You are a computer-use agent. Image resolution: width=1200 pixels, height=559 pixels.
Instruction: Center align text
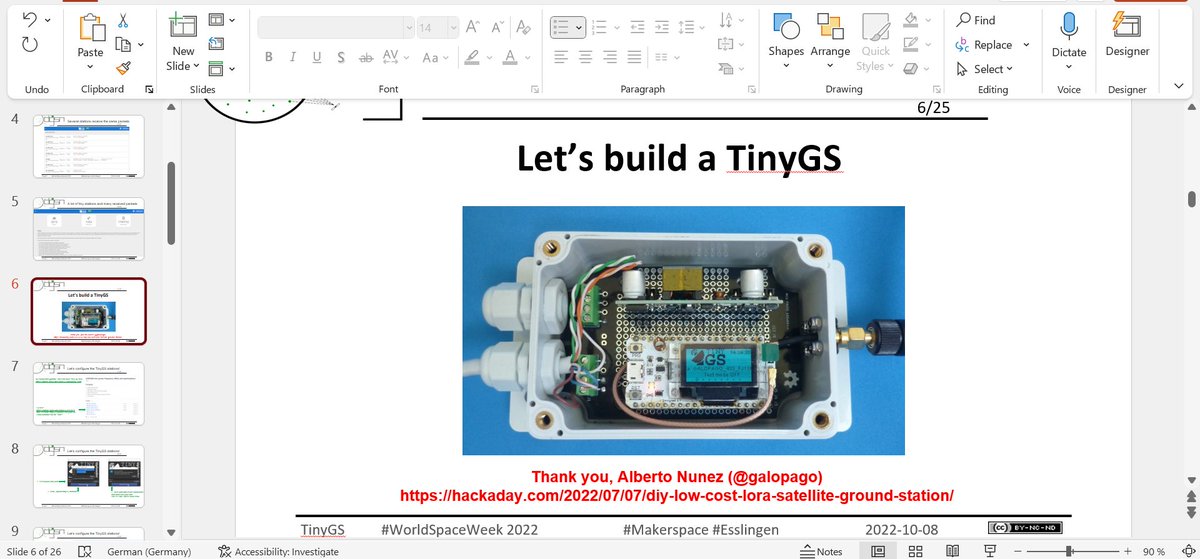coord(585,57)
